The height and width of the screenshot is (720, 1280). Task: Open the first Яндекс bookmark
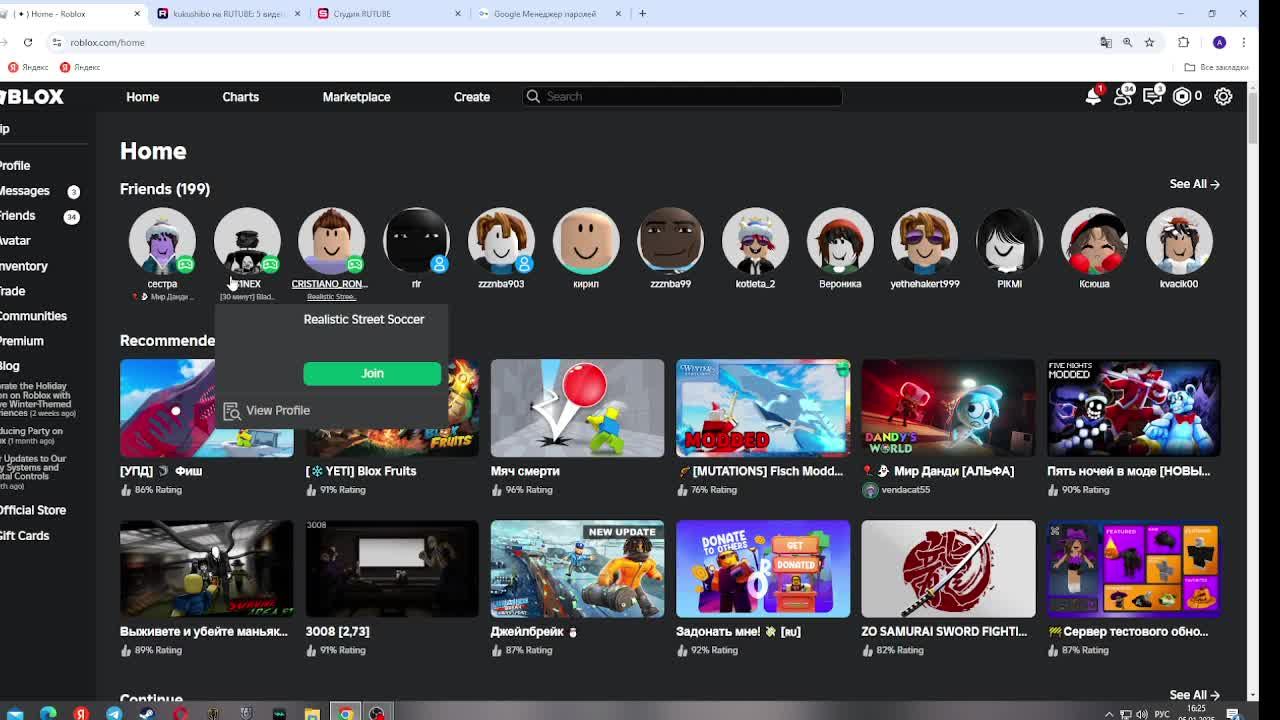(x=28, y=67)
